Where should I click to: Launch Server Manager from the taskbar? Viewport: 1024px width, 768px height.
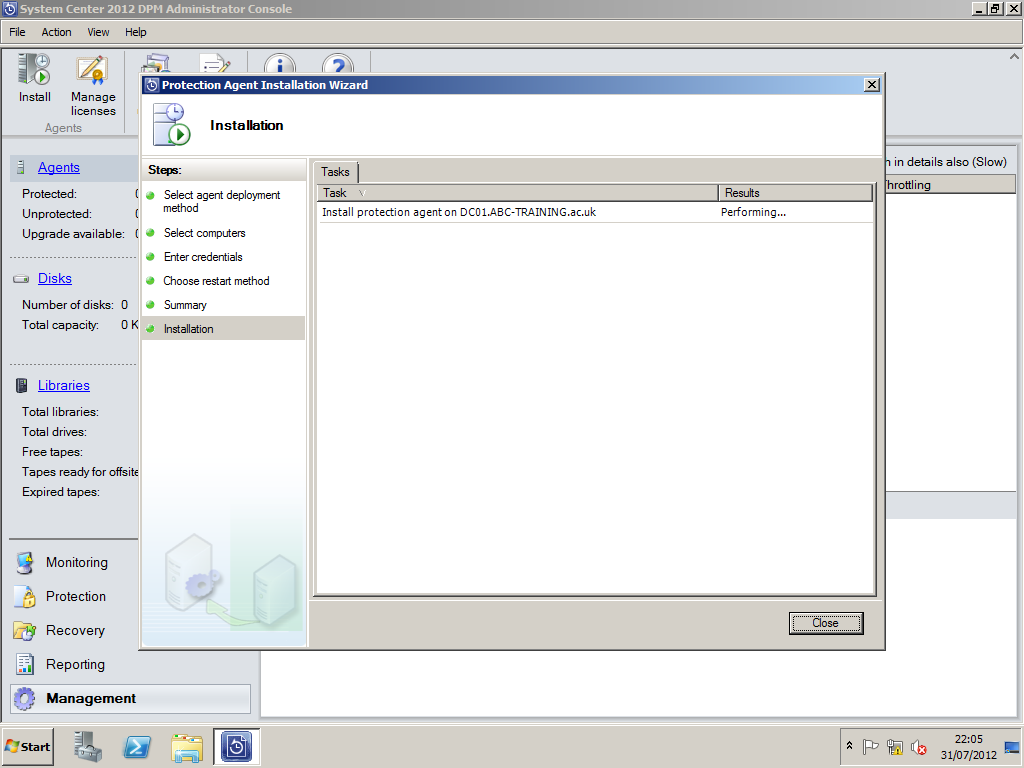[88, 746]
